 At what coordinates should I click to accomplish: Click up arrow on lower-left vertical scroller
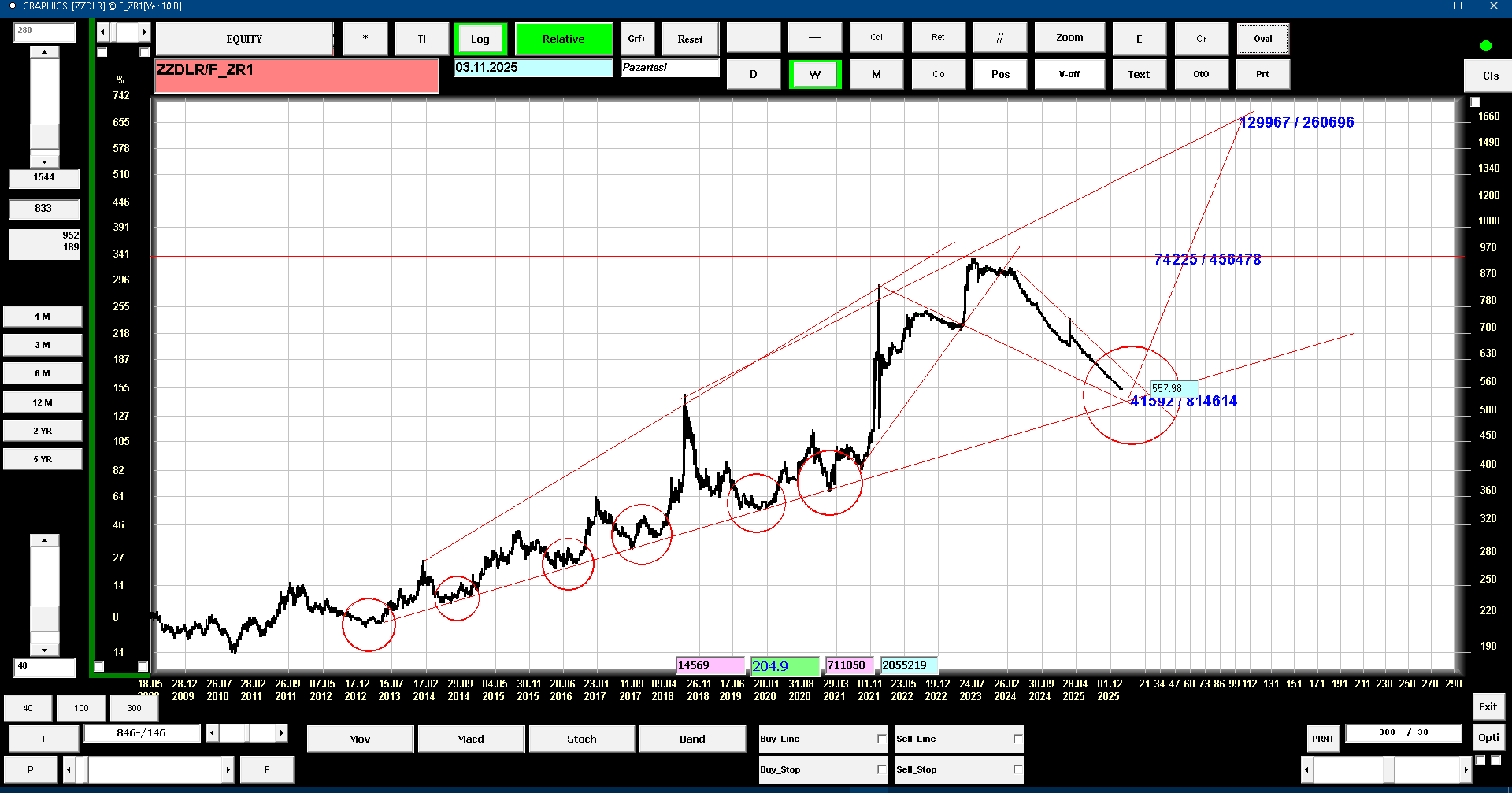click(x=44, y=540)
